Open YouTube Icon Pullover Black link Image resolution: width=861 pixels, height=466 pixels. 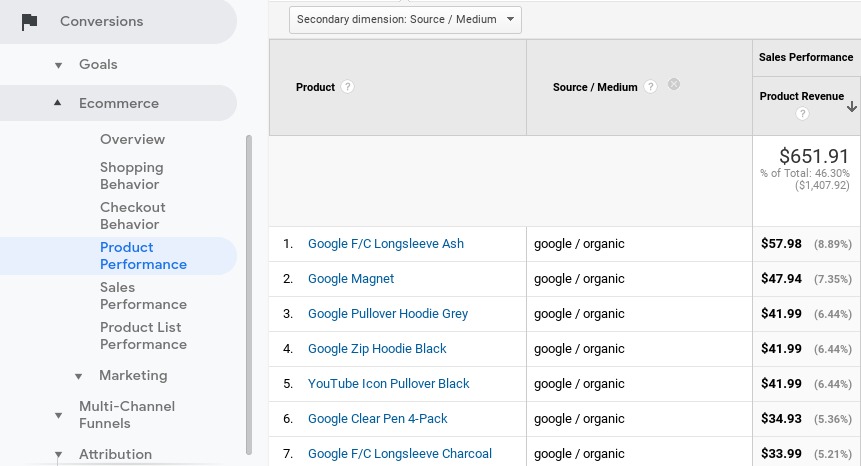coord(389,384)
